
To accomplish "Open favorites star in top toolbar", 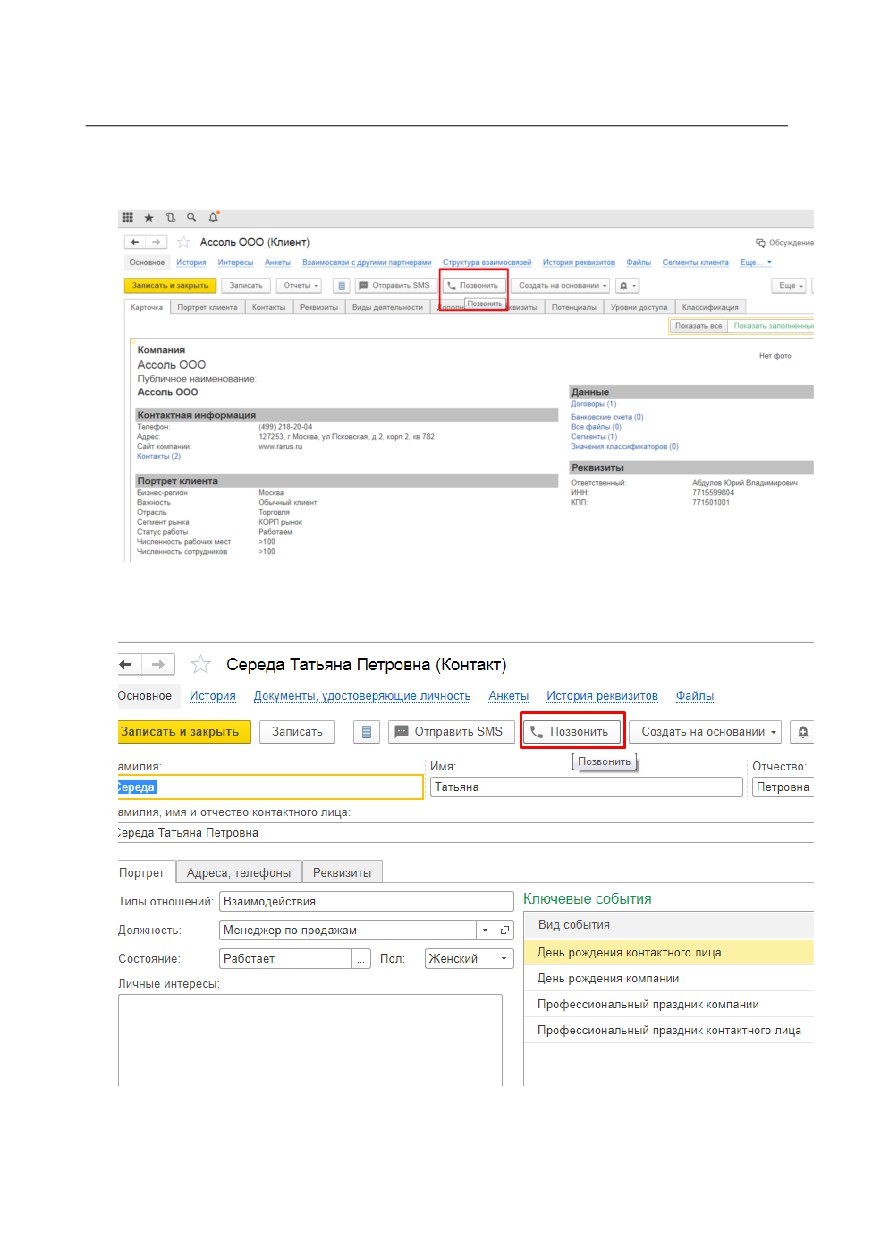I will click(x=149, y=217).
